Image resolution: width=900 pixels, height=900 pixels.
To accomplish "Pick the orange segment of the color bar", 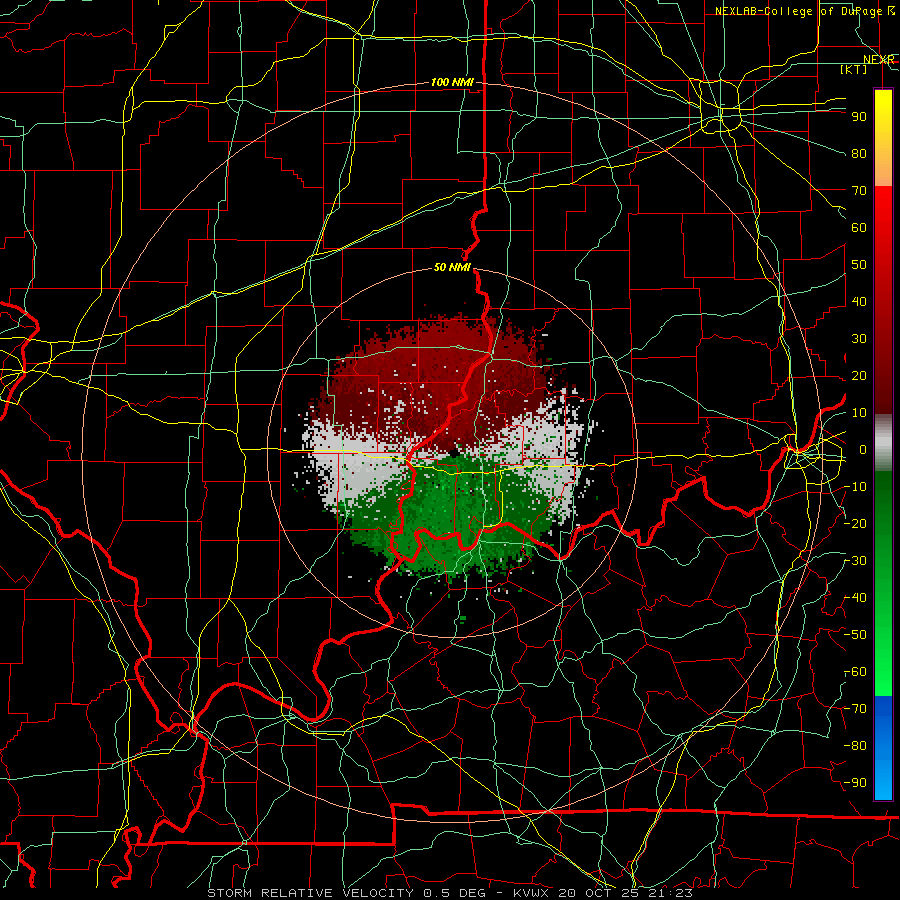I will point(883,169).
